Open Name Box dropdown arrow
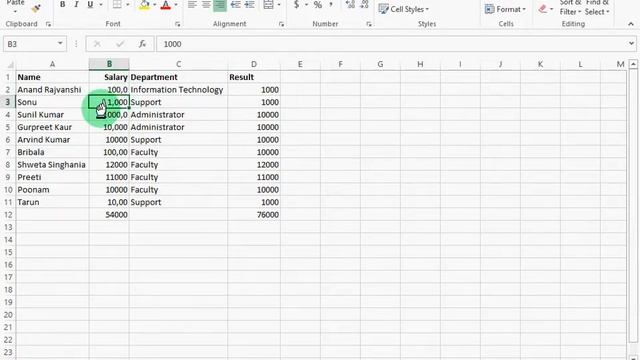The width and height of the screenshot is (640, 360). click(x=60, y=44)
